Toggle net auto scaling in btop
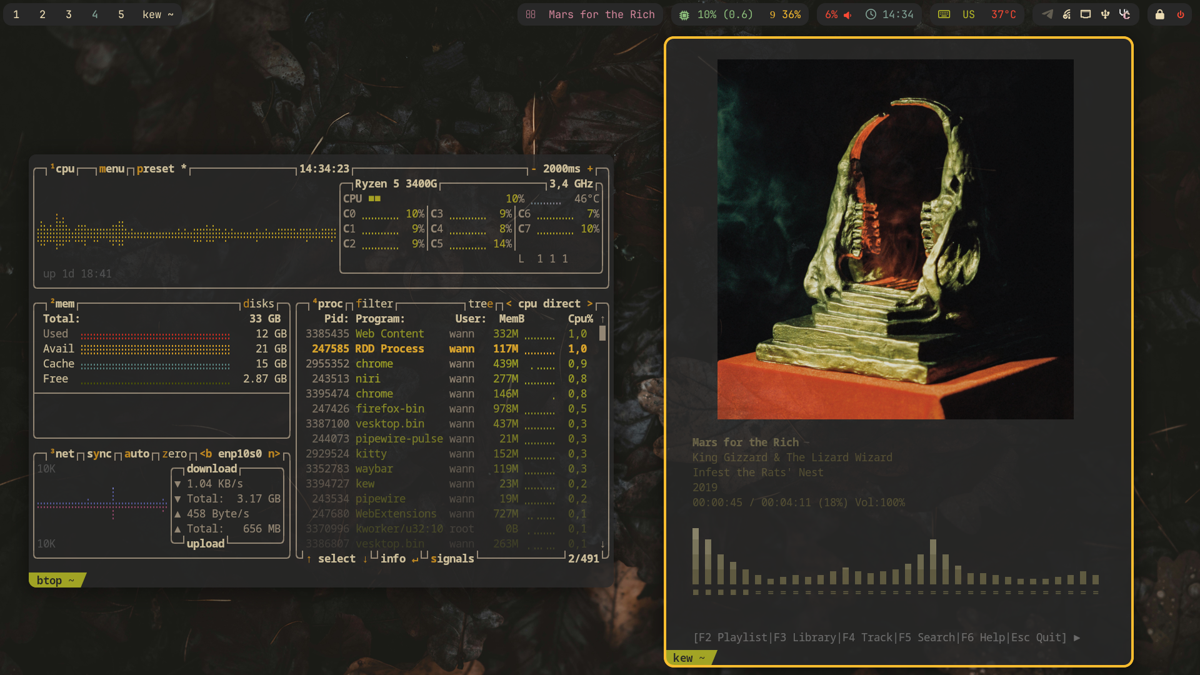The height and width of the screenshot is (675, 1200). coord(137,454)
